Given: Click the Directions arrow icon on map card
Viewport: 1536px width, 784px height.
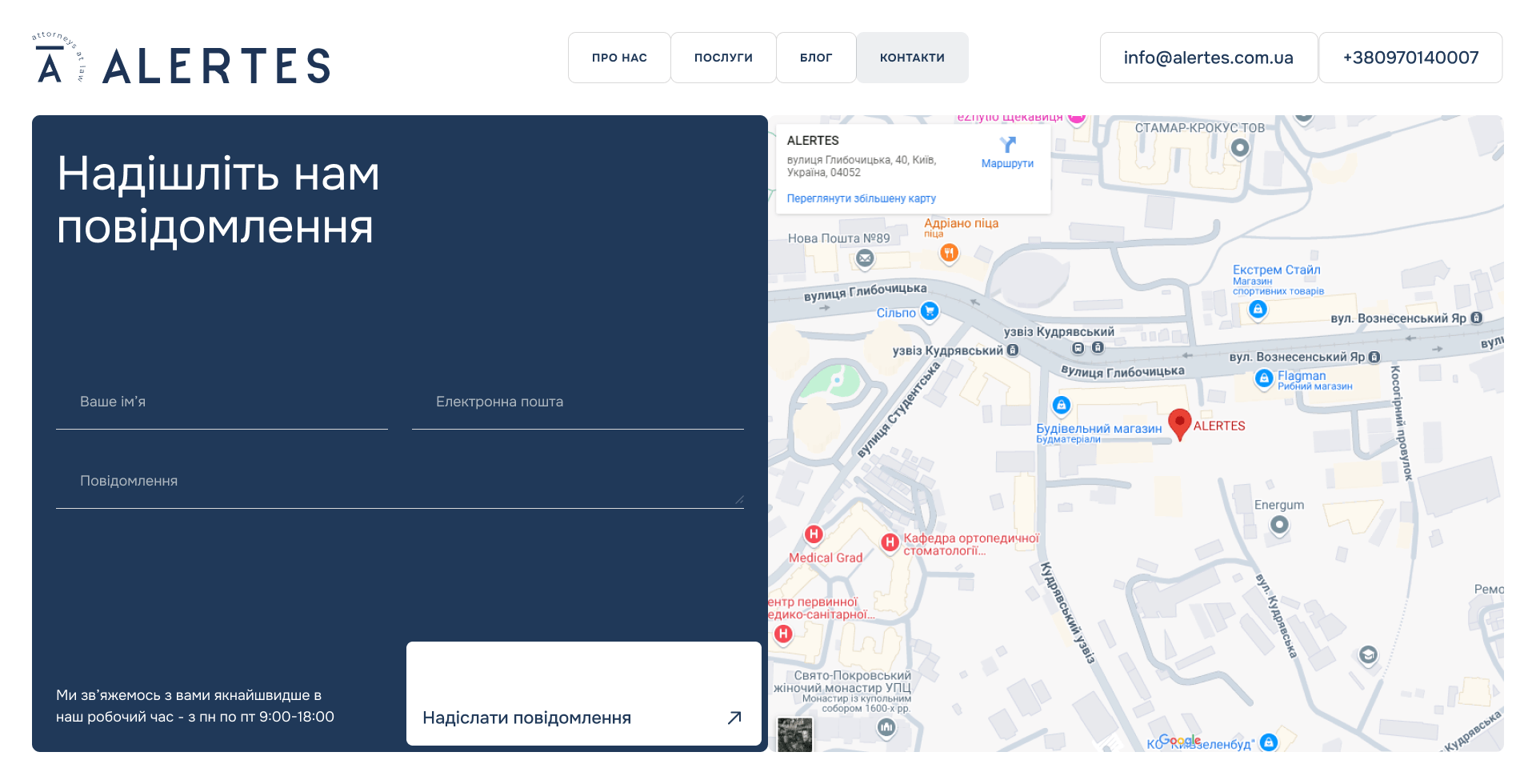Looking at the screenshot, I should (1007, 145).
